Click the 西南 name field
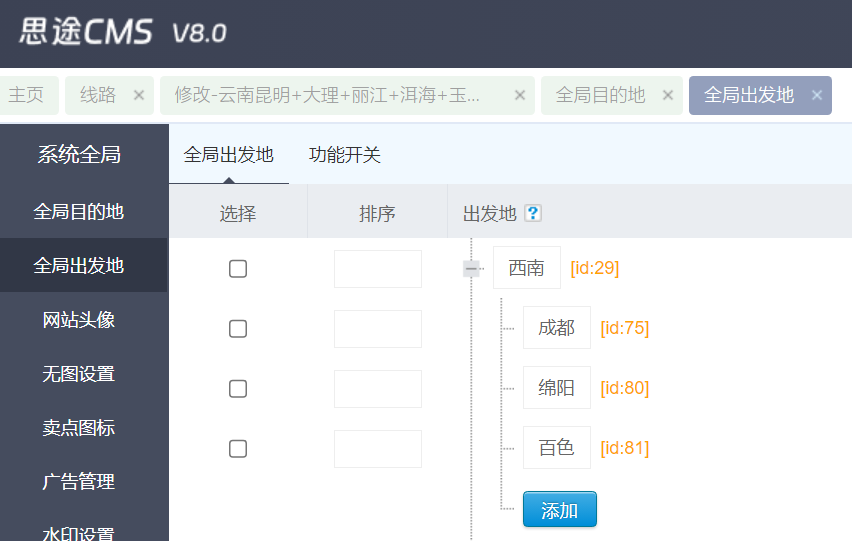This screenshot has width=852, height=541. [x=526, y=268]
